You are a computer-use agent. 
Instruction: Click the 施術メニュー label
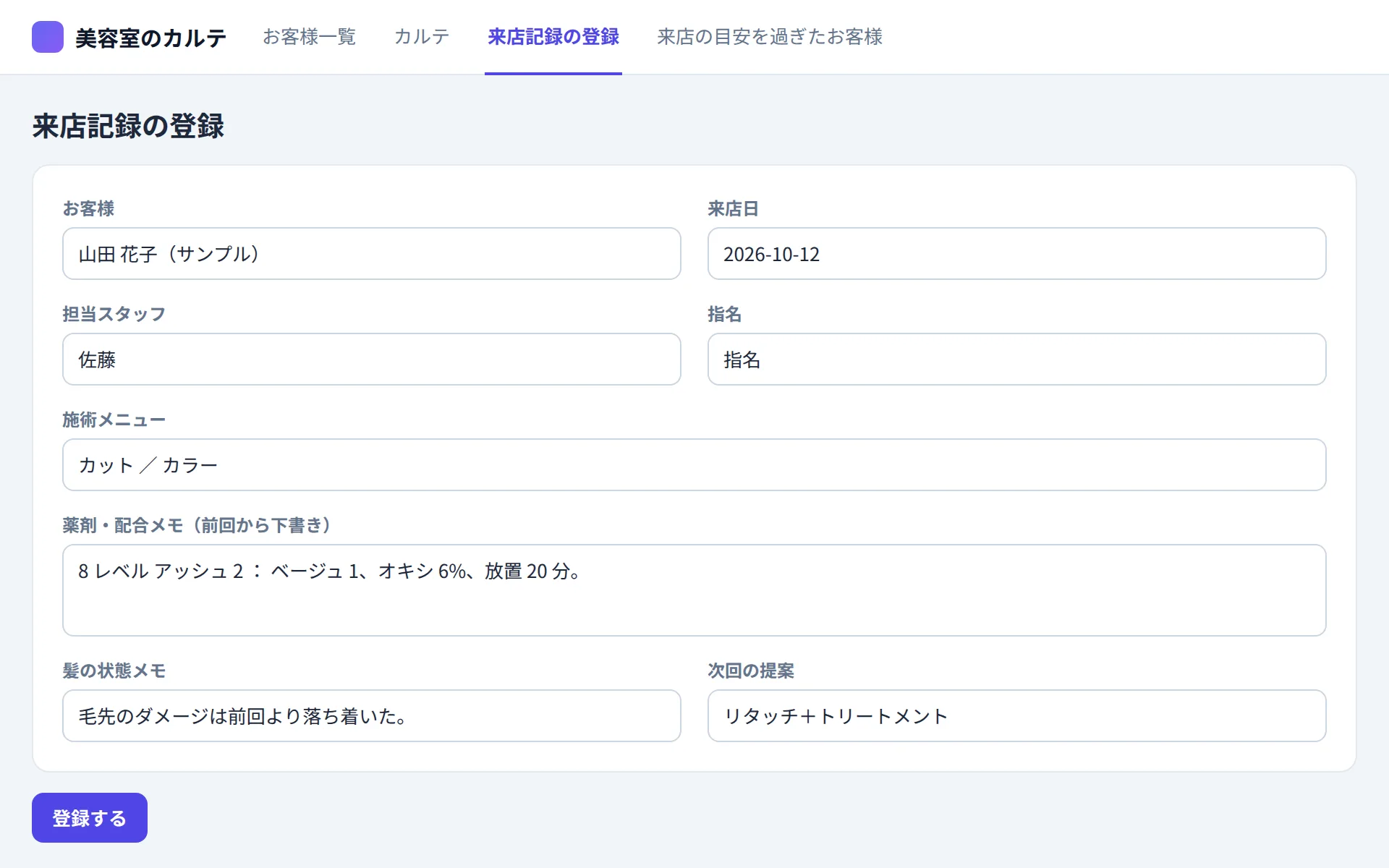tap(114, 420)
